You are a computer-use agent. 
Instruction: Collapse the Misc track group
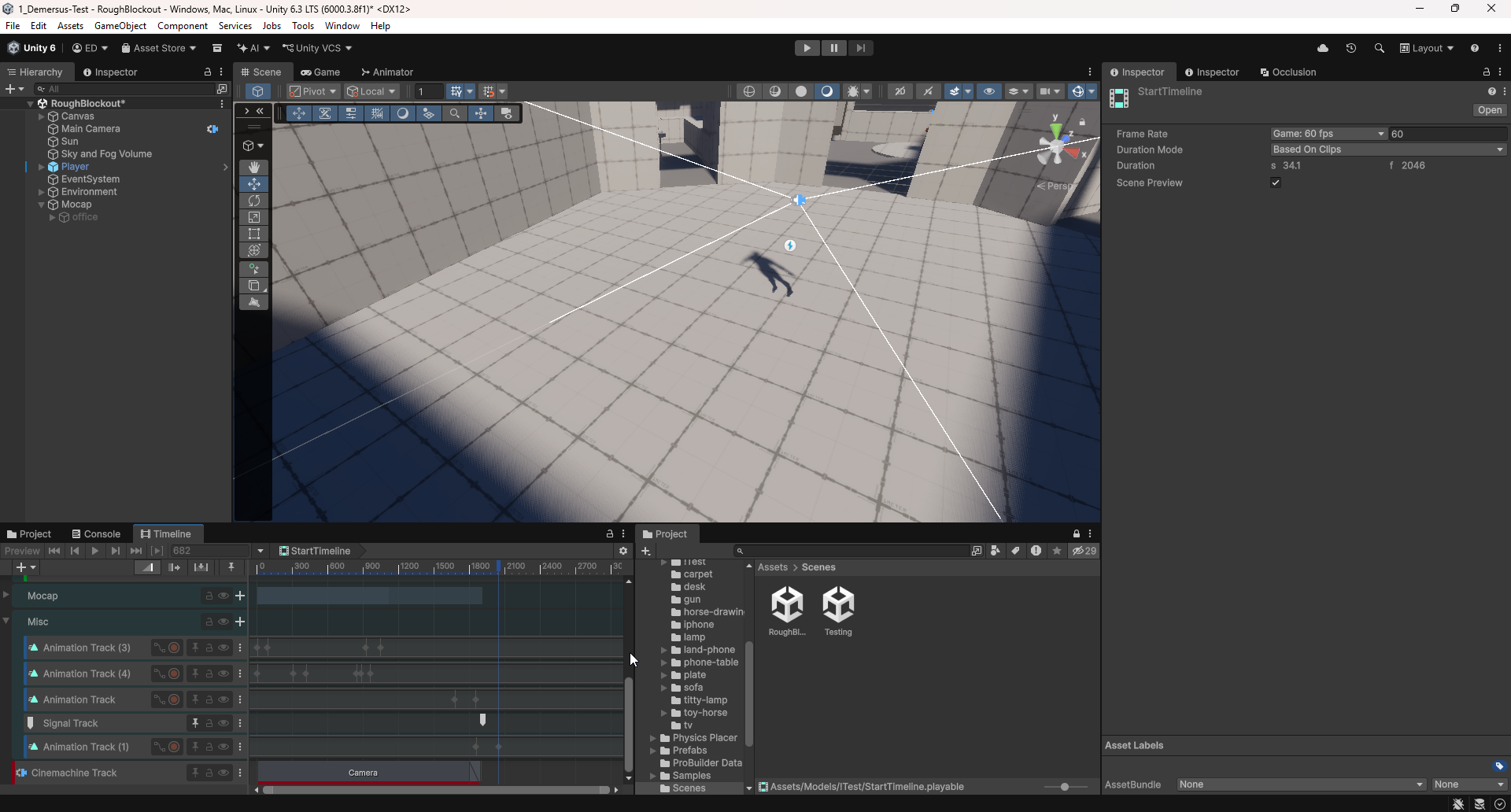click(6, 621)
